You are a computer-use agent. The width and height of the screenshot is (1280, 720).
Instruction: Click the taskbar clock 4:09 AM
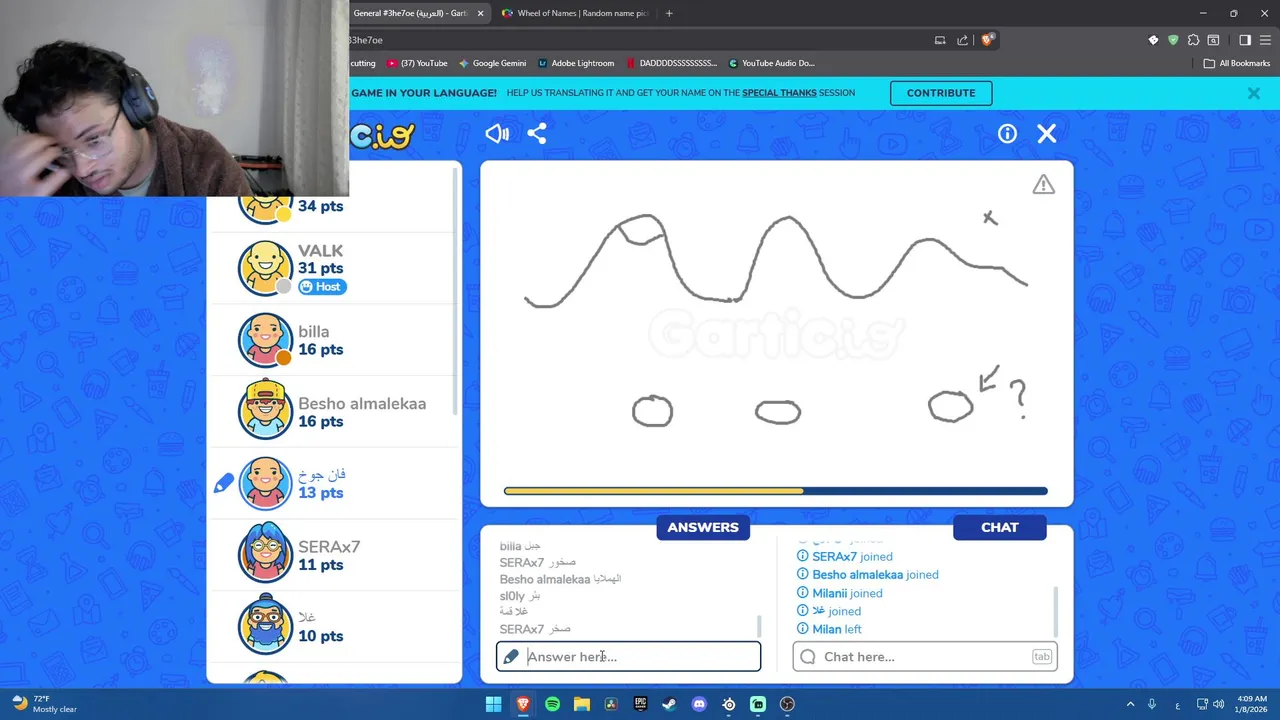pyautogui.click(x=1251, y=704)
